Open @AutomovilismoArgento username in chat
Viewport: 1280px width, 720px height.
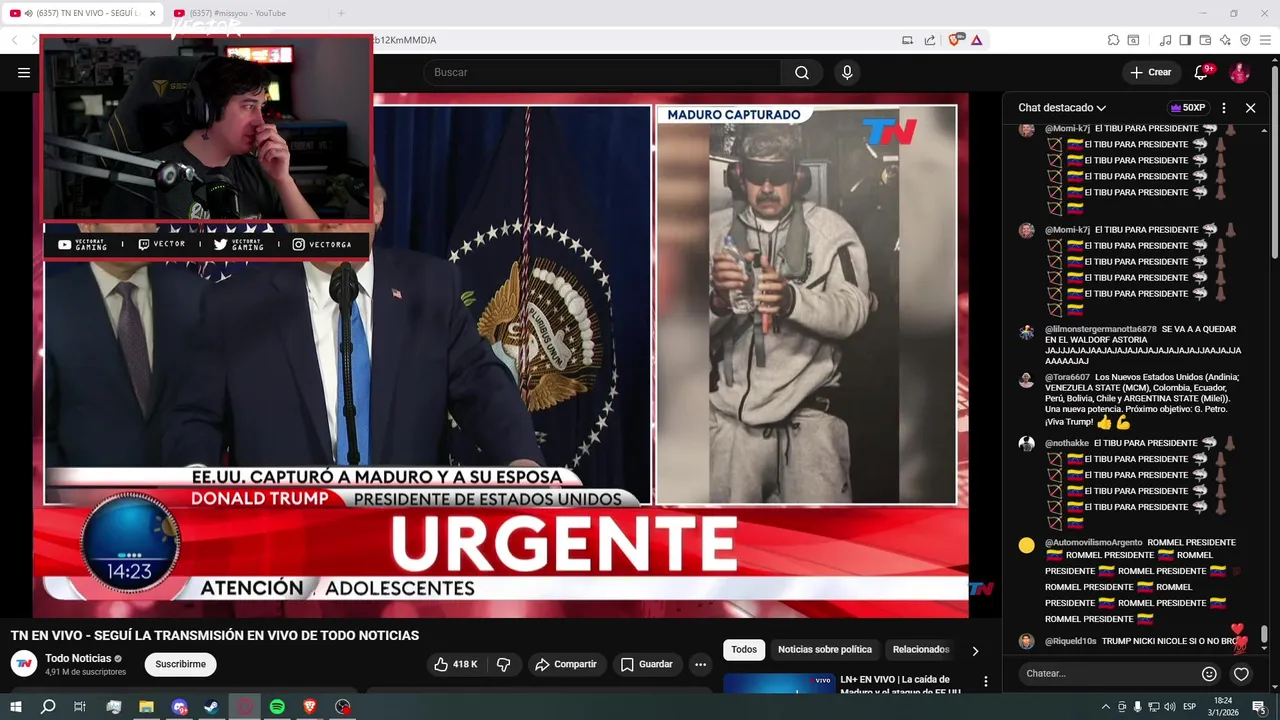click(1094, 543)
